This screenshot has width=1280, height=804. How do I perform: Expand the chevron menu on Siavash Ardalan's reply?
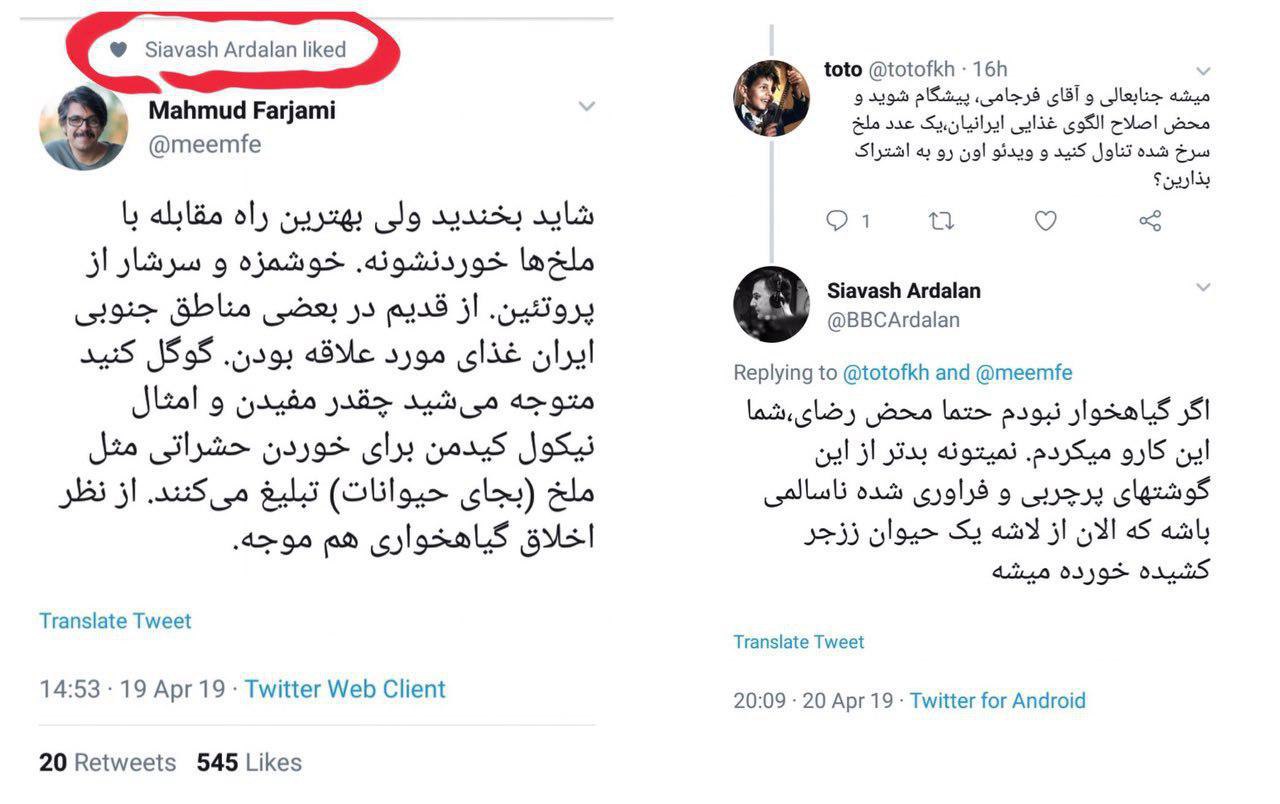pyautogui.click(x=1204, y=288)
